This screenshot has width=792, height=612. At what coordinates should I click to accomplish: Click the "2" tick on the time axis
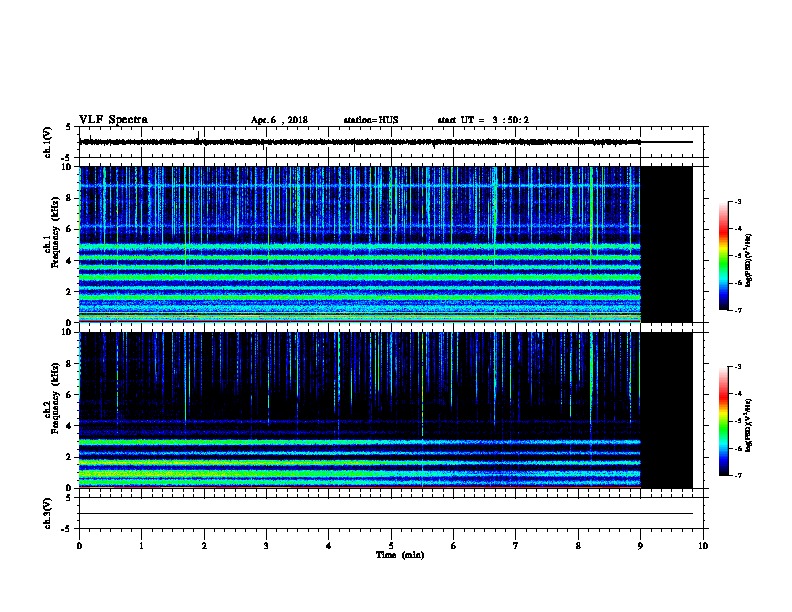[204, 545]
